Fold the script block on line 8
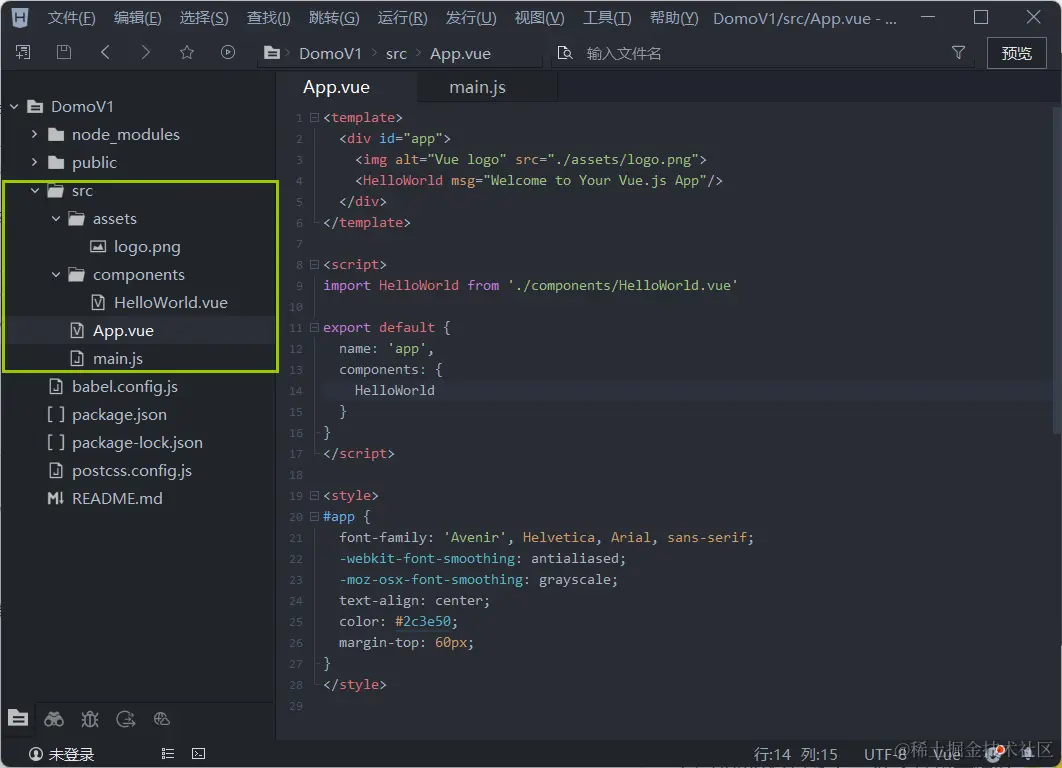The image size is (1062, 768). pos(314,264)
